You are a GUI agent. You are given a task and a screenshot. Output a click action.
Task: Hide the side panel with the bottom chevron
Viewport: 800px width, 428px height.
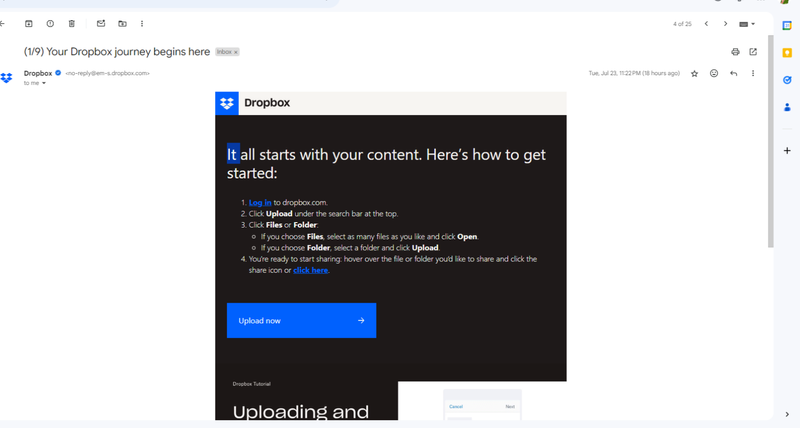pos(787,414)
